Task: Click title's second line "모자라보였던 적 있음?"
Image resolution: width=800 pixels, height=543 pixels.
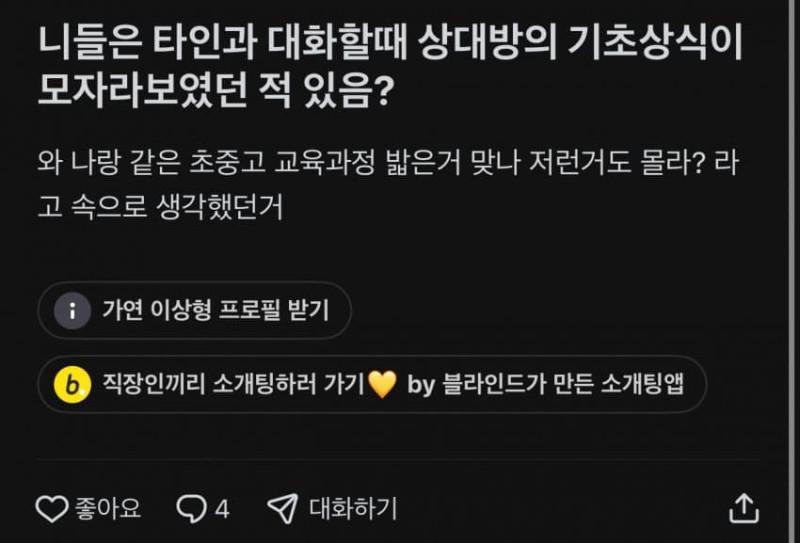Action: (x=215, y=94)
